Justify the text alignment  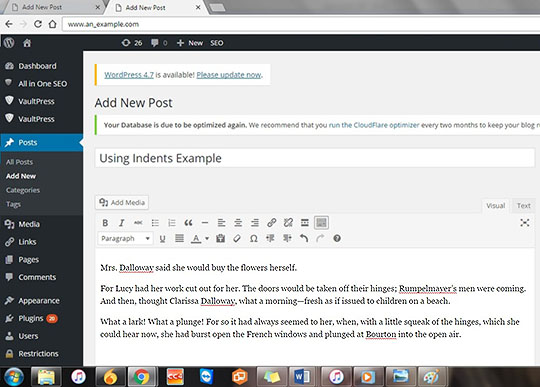click(179, 238)
